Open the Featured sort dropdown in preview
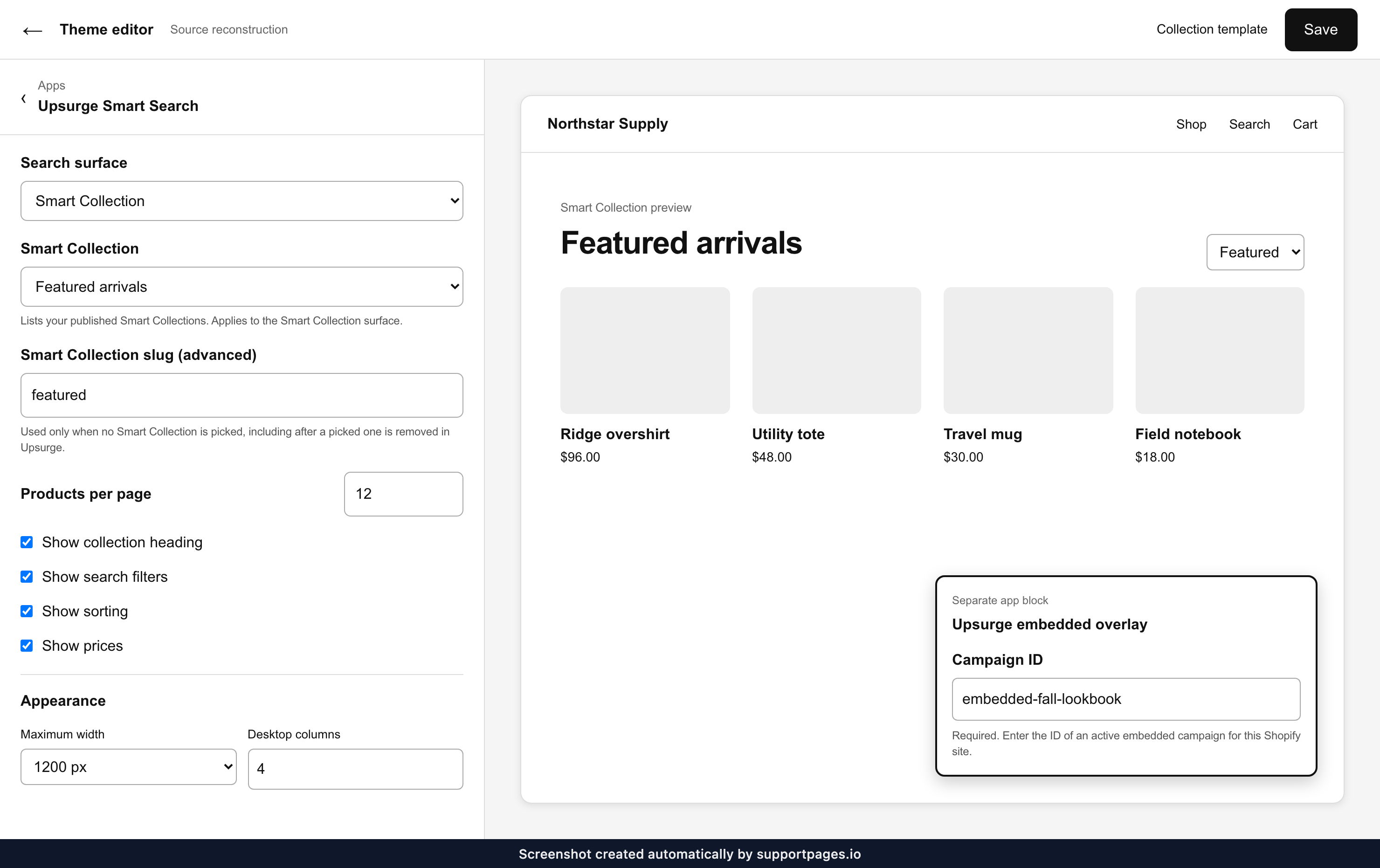This screenshot has width=1380, height=868. pyautogui.click(x=1255, y=252)
